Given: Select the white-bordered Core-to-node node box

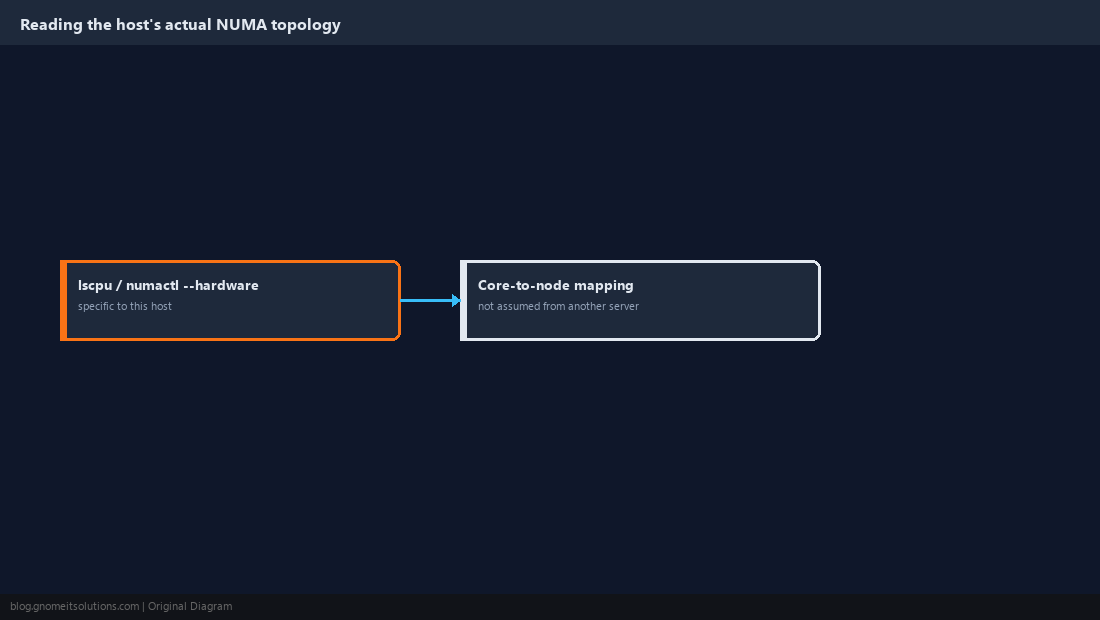Looking at the screenshot, I should 640,300.
